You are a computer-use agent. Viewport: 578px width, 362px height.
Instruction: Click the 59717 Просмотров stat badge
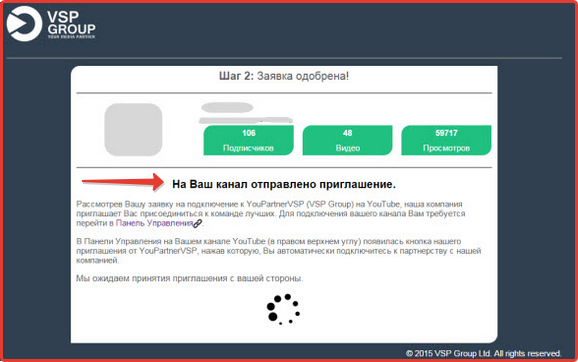(446, 140)
